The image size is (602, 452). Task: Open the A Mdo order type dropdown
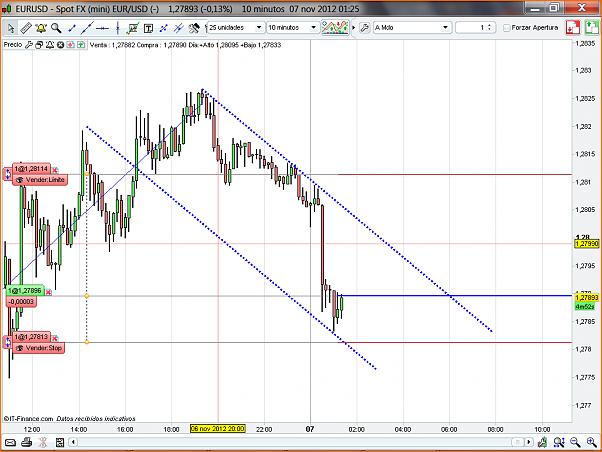[412, 28]
